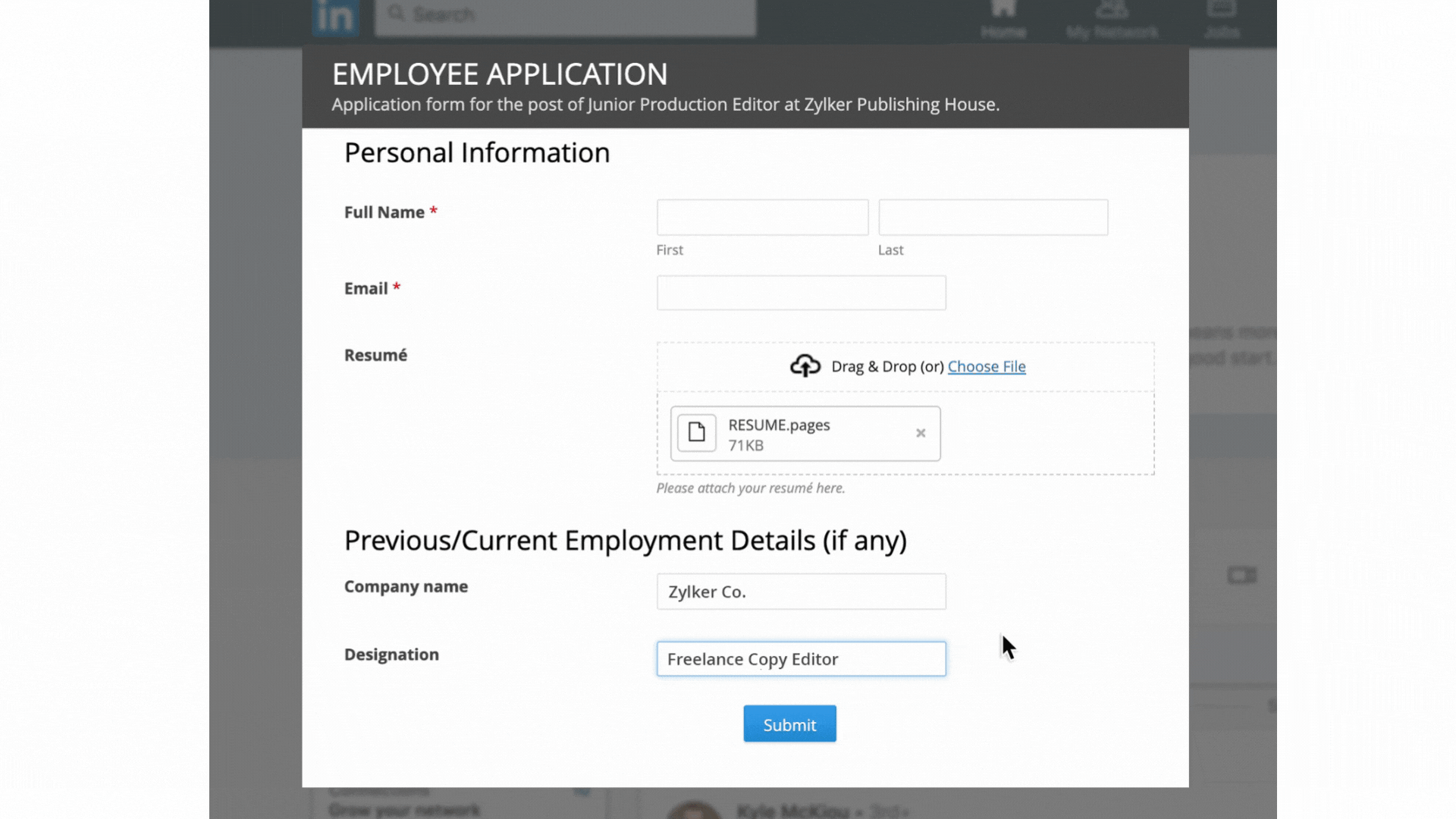This screenshot has height=819, width=1456.
Task: Click the Drag & Drop upload area
Action: 905,366
